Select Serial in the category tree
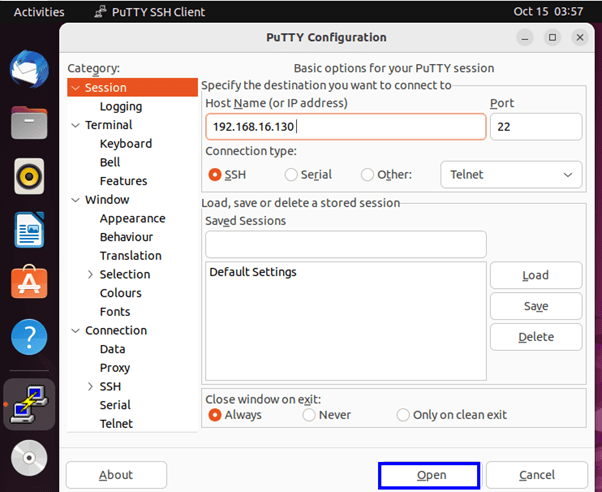The height and width of the screenshot is (492, 602). coord(115,405)
